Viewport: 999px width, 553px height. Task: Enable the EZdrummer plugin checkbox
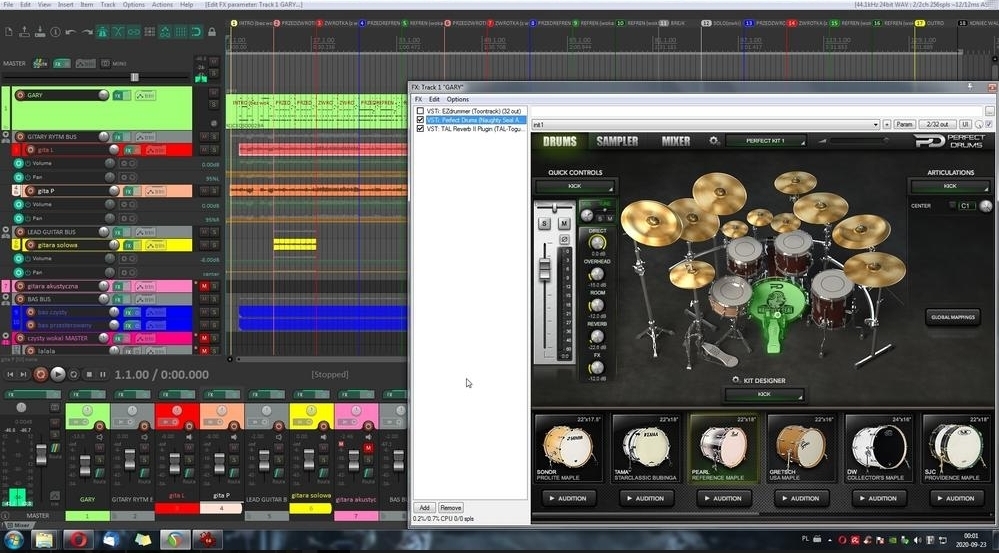(420, 111)
